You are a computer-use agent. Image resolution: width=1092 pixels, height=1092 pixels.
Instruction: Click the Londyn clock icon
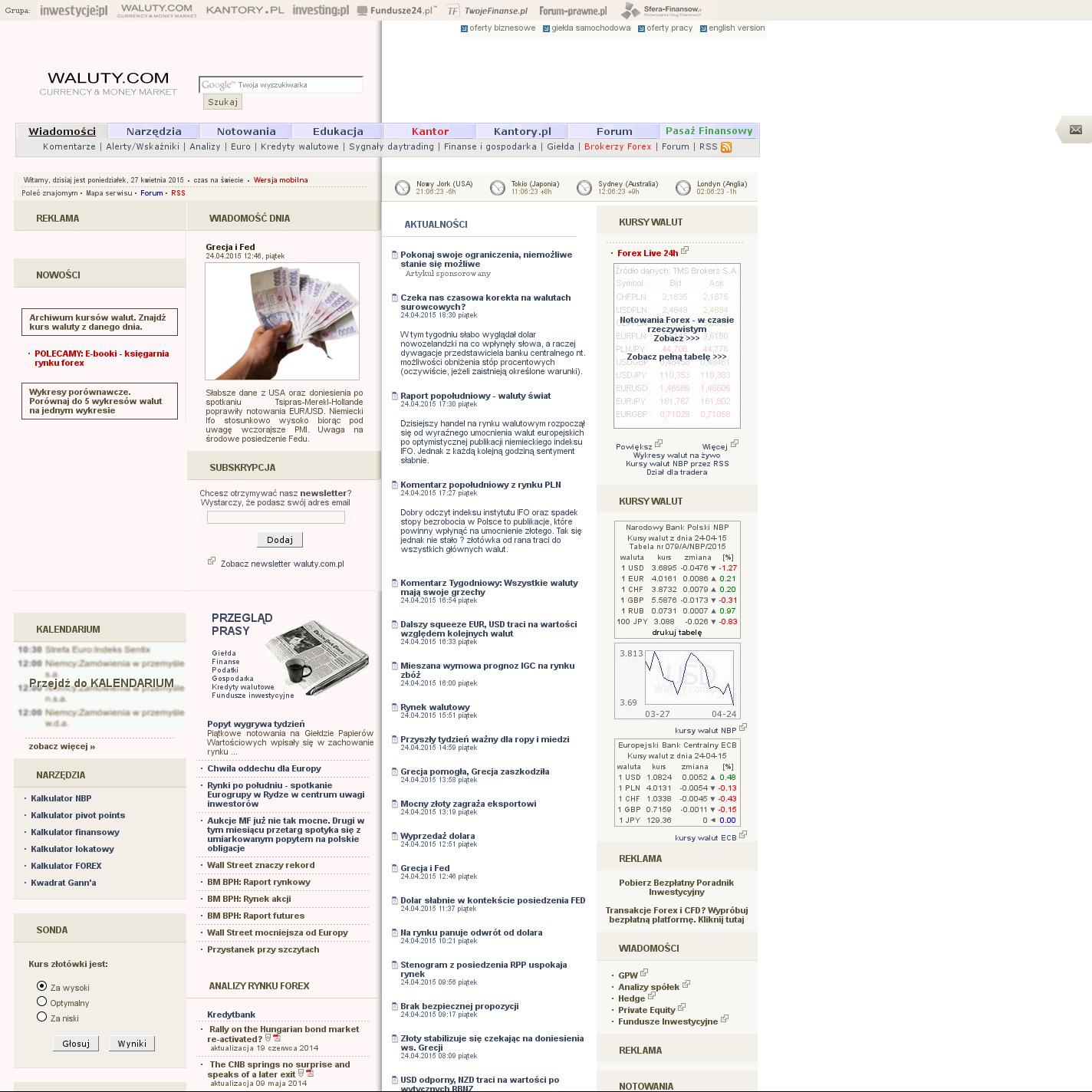tap(683, 188)
